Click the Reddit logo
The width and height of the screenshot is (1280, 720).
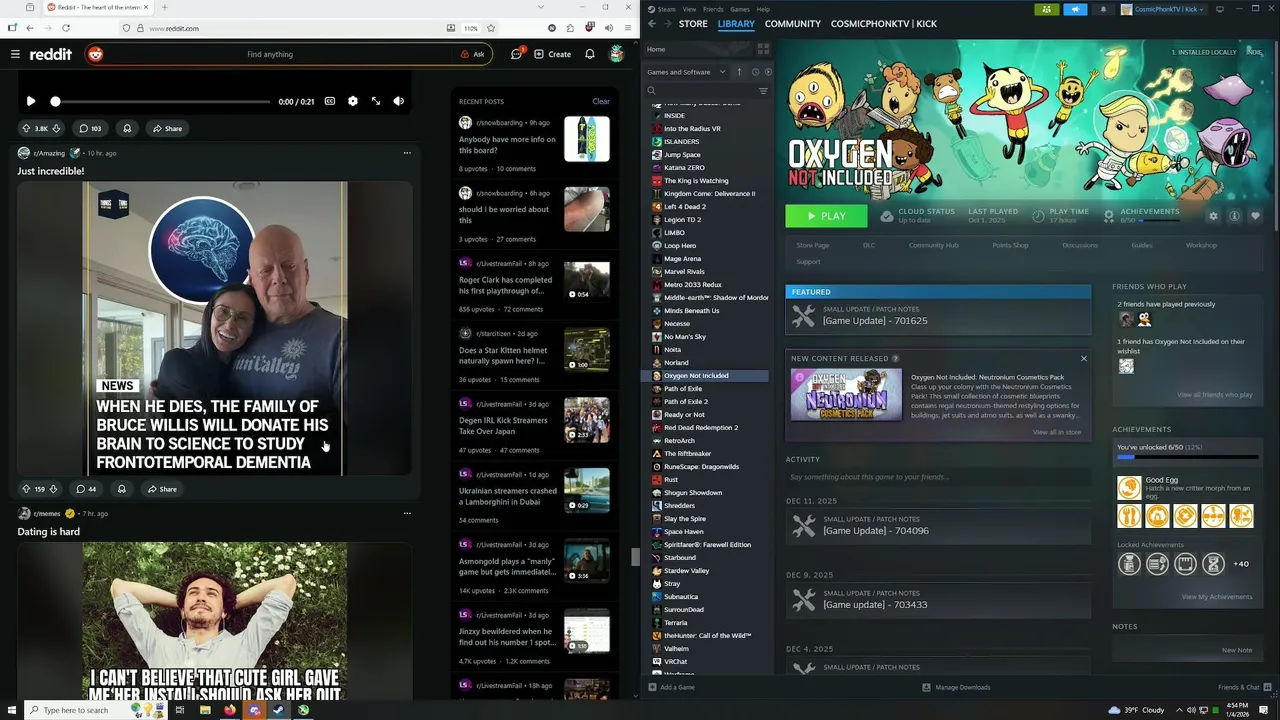click(x=50, y=54)
